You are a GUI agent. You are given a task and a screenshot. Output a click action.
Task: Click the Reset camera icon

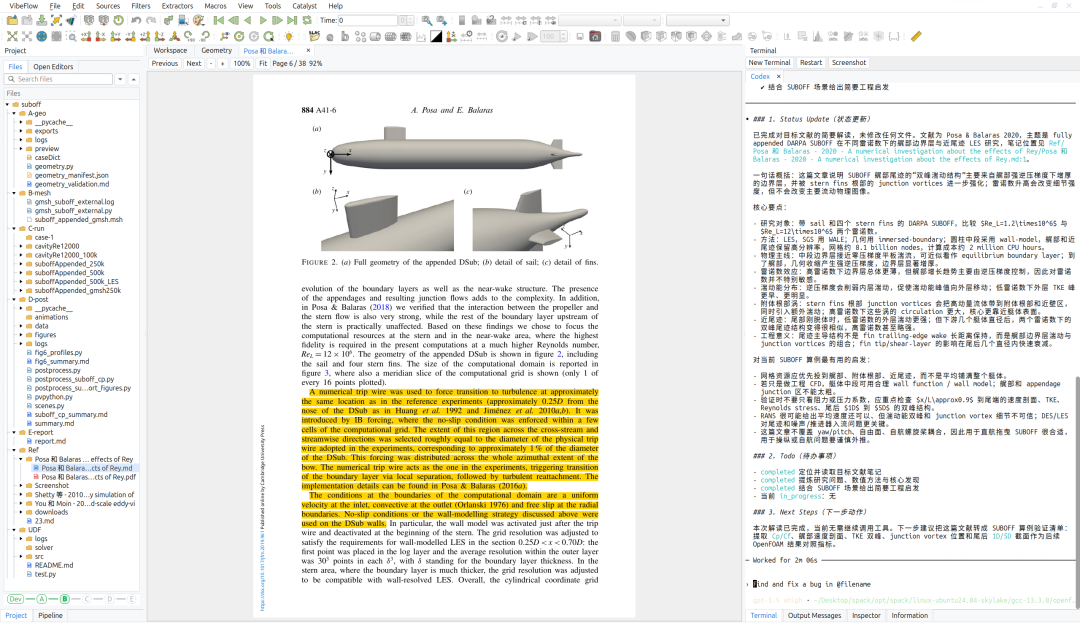point(12,37)
